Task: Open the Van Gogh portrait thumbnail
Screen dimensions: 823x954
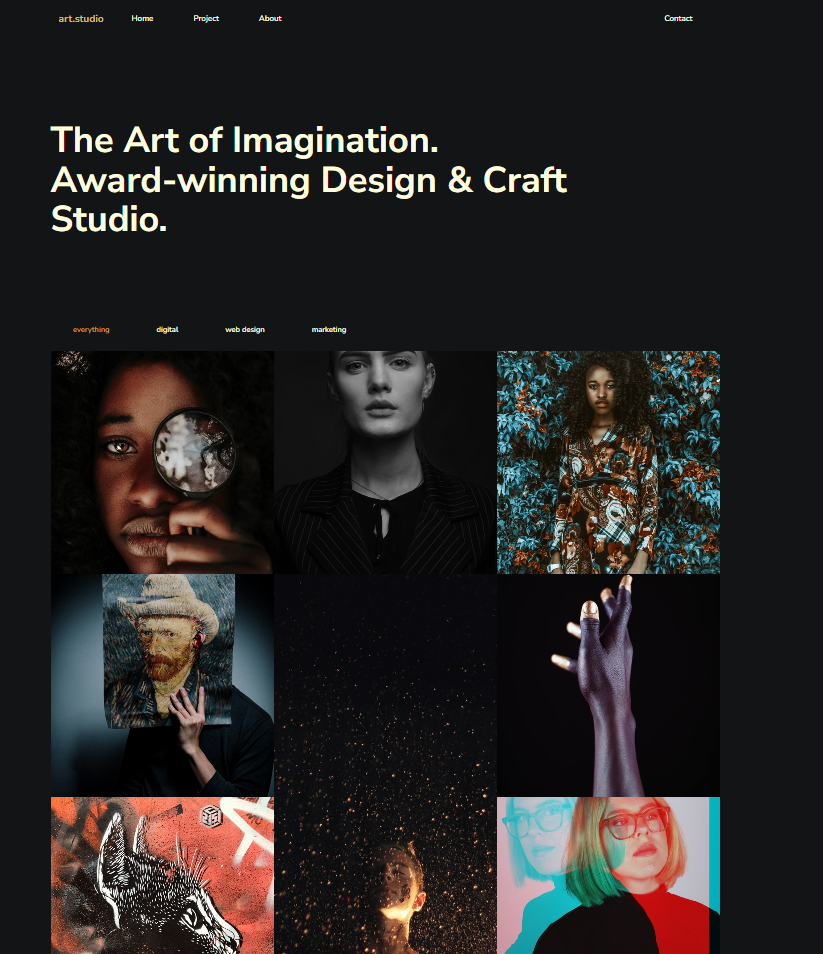Action: coord(162,685)
